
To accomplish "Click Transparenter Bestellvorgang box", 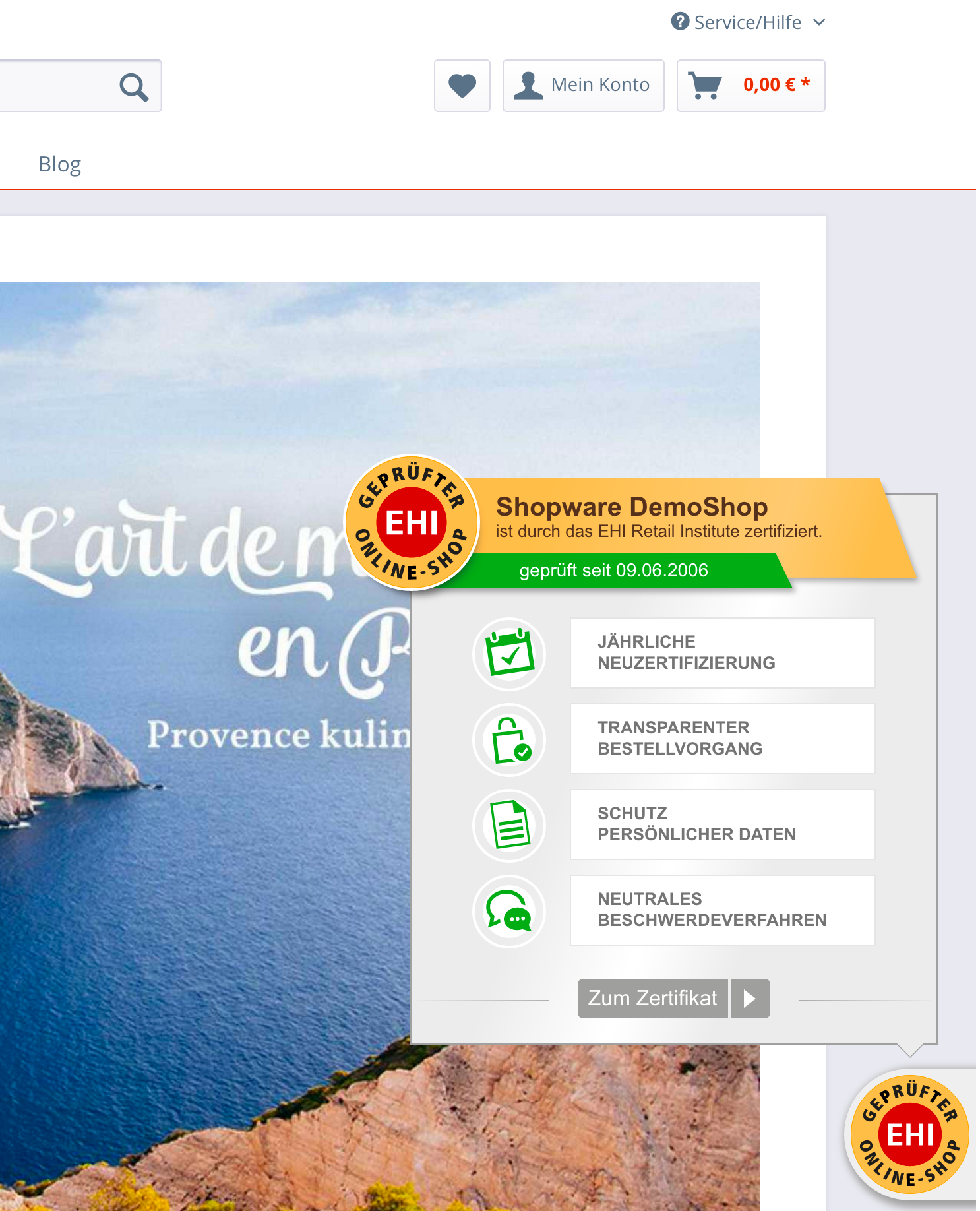I will pyautogui.click(x=722, y=739).
